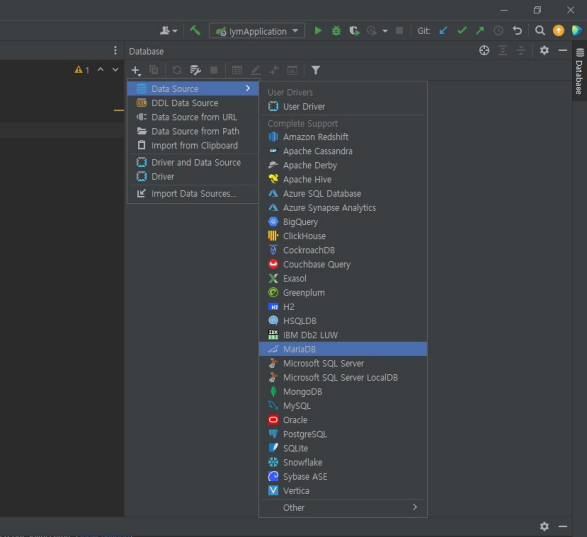Image resolution: width=587 pixels, height=537 pixels.
Task: Select BigQuery data source
Action: coord(343,222)
